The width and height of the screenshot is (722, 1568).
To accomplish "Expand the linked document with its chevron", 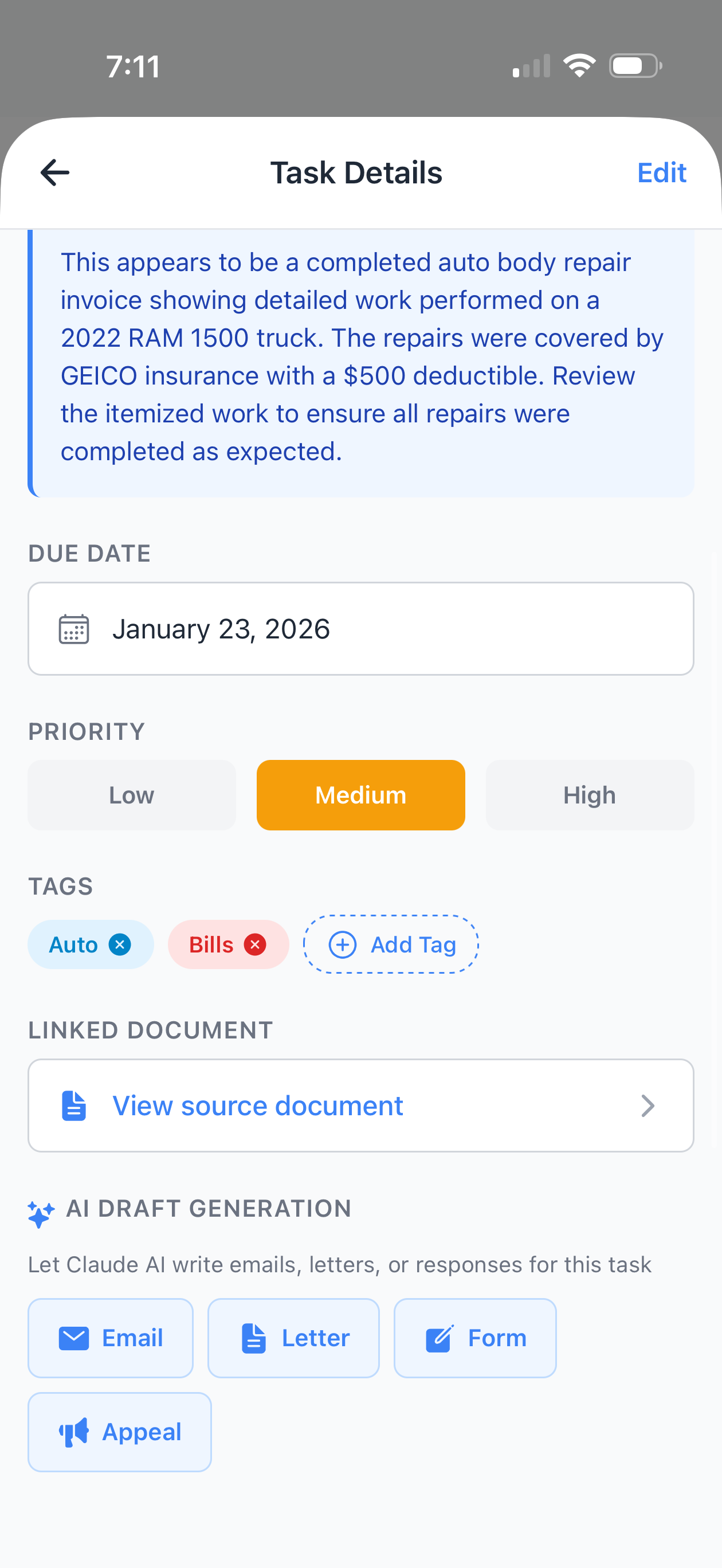I will coord(648,1106).
